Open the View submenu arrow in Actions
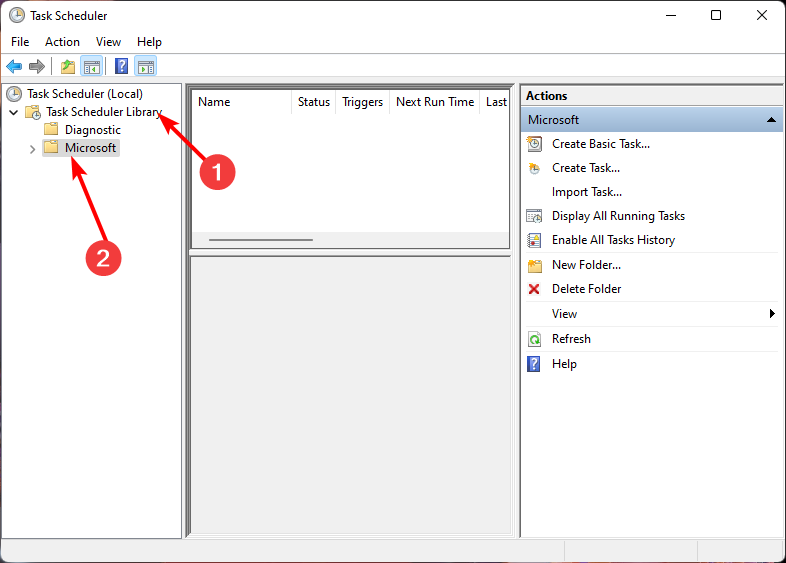Viewport: 786px width, 563px height. pos(772,313)
